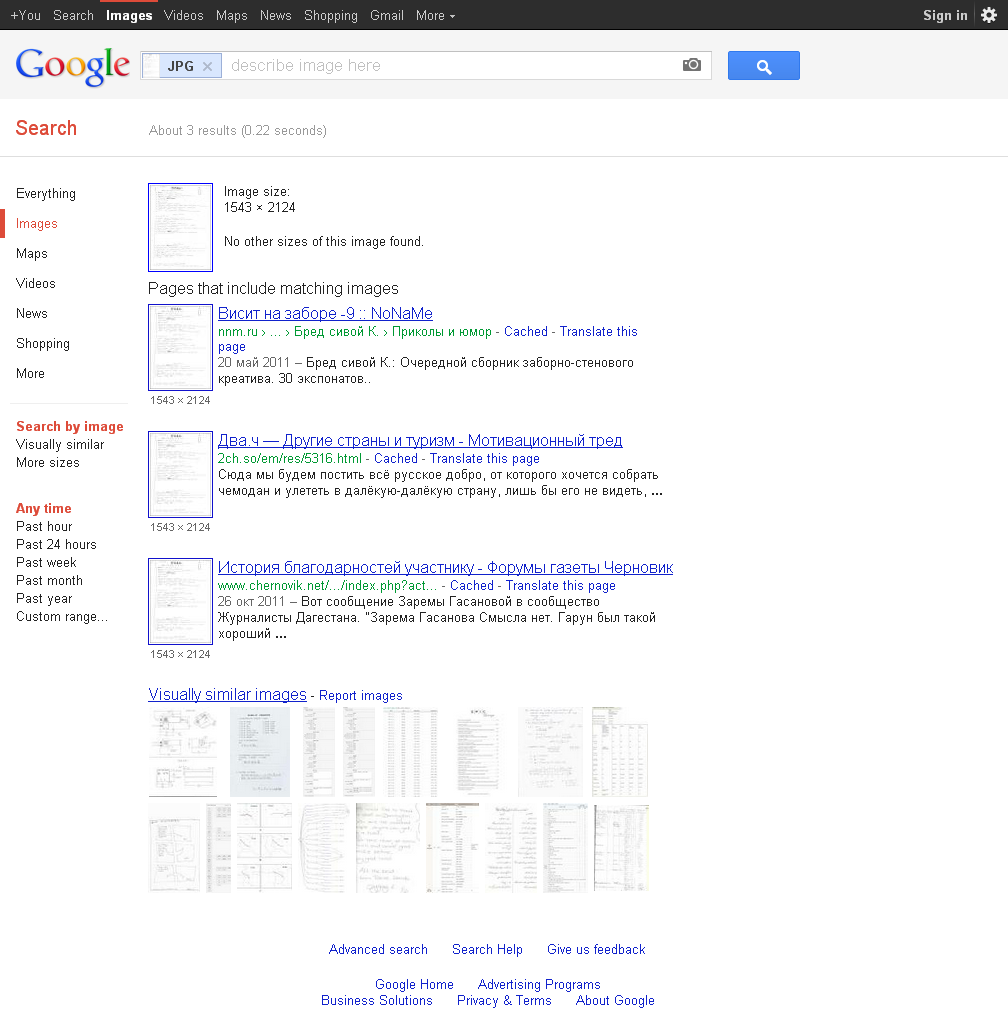Open Privacy & Terms footer link
Viewport: 1008px width, 1027px height.
504,1000
